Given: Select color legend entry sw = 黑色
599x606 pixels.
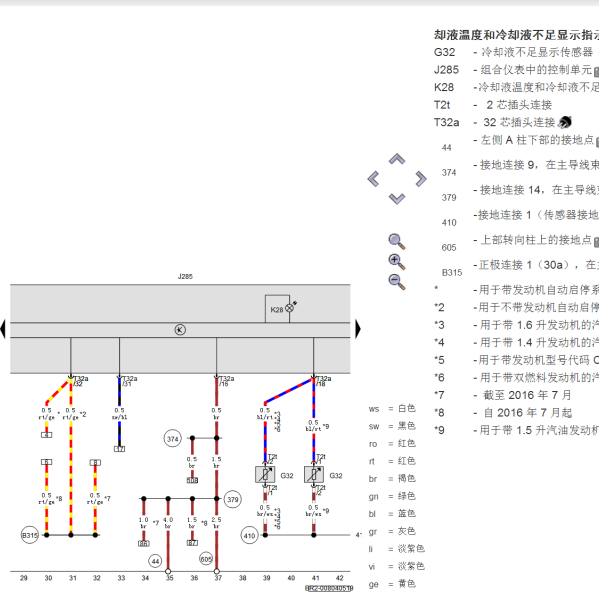Looking at the screenshot, I should 392,426.
